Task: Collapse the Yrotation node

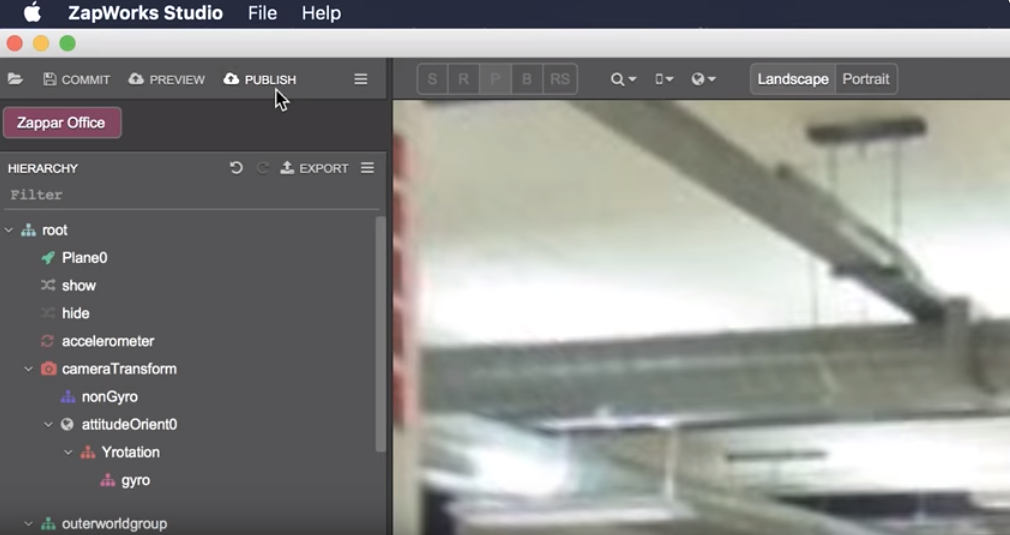Action: [68, 452]
